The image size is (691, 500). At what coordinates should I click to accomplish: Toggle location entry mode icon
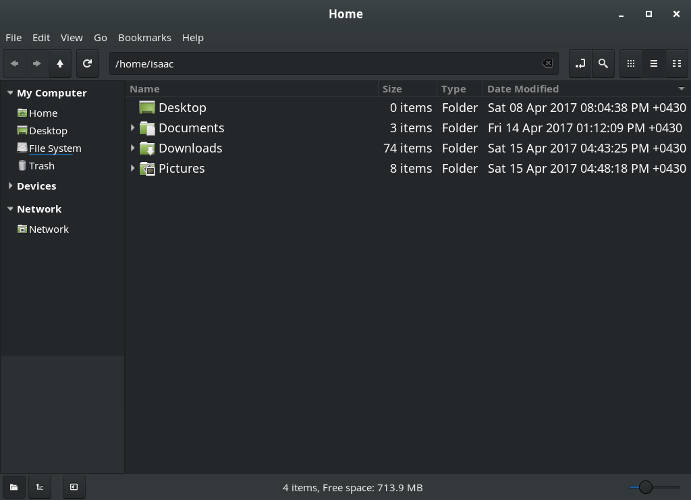[580, 64]
